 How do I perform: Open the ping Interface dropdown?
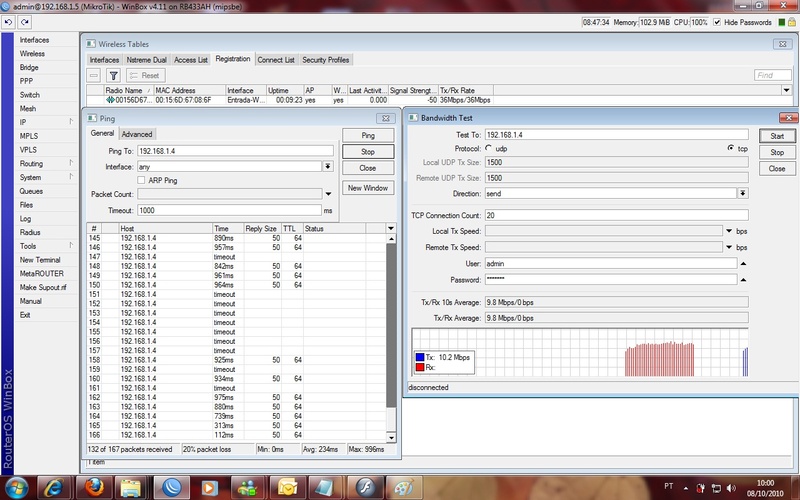coord(328,166)
